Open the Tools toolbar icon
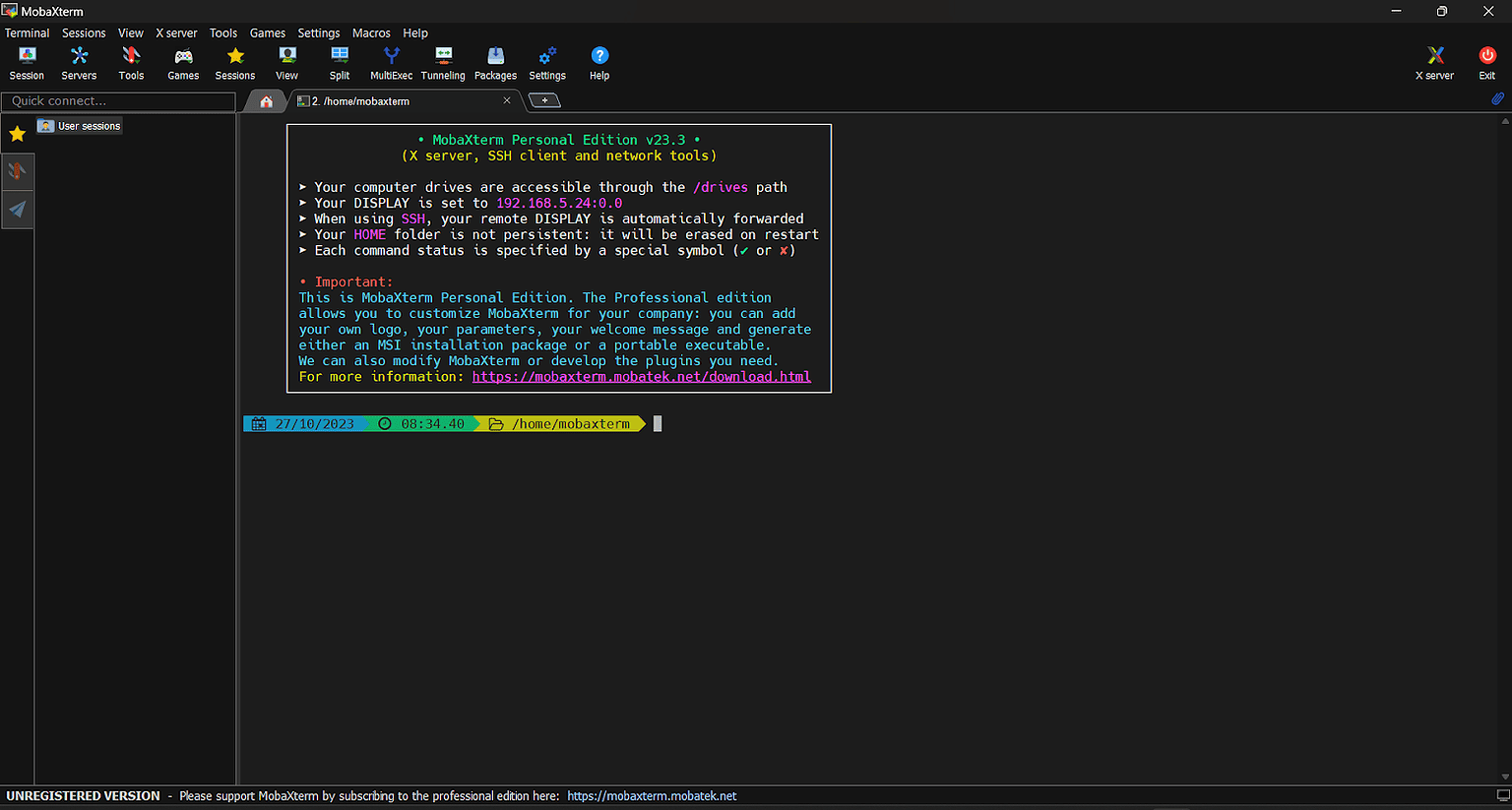The height and width of the screenshot is (810, 1512). click(131, 63)
